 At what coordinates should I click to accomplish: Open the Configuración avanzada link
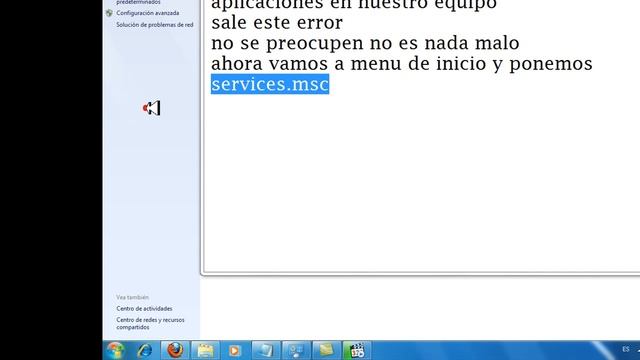148,13
